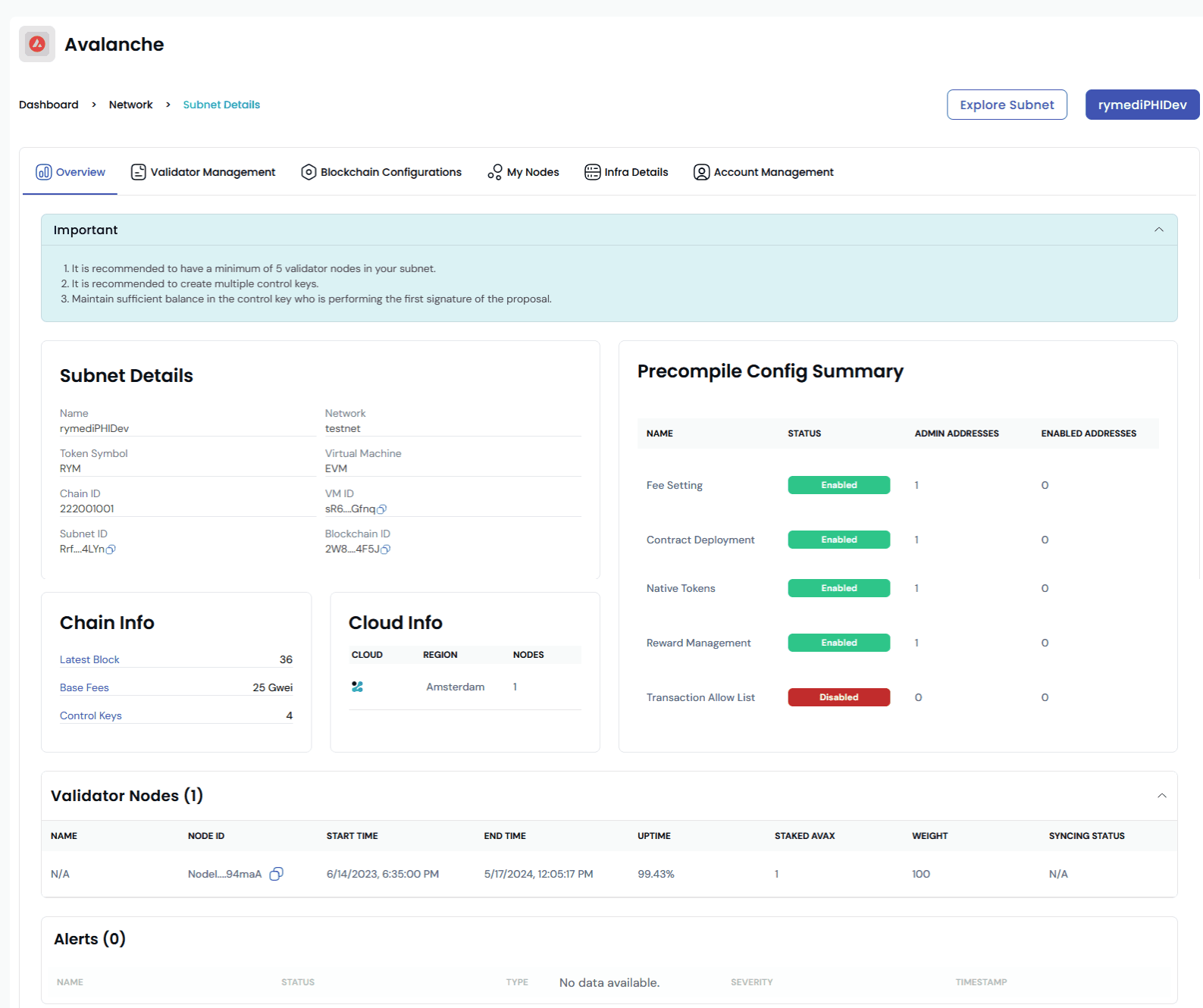This screenshot has width=1203, height=1008.
Task: Copy the validator Node ID
Action: click(277, 874)
